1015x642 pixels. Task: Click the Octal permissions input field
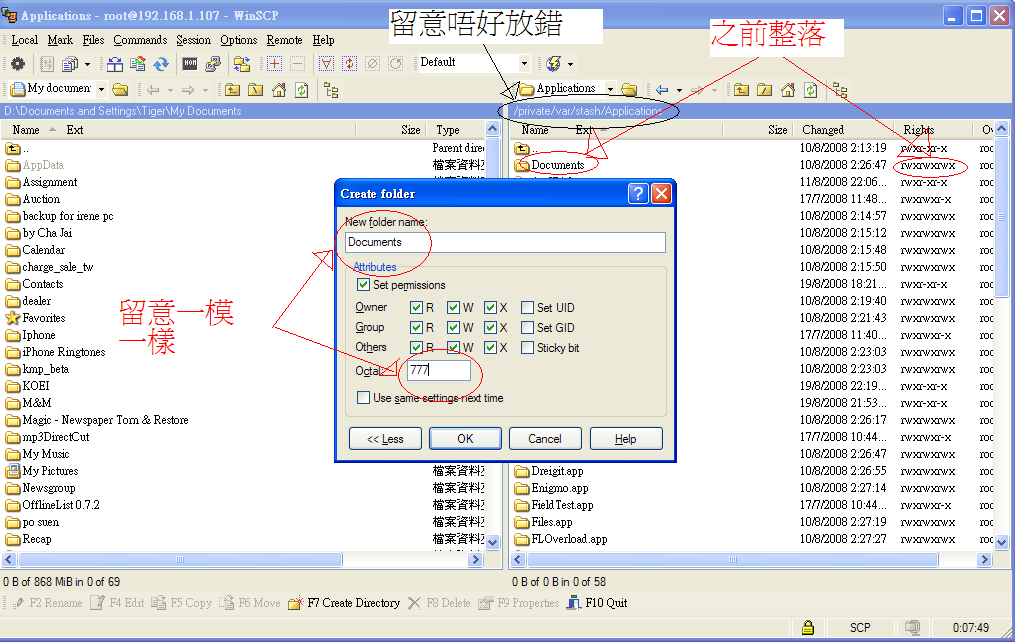[x=439, y=370]
